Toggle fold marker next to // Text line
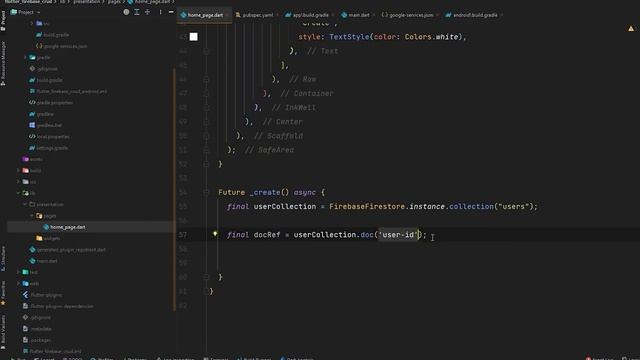 coord(207,51)
